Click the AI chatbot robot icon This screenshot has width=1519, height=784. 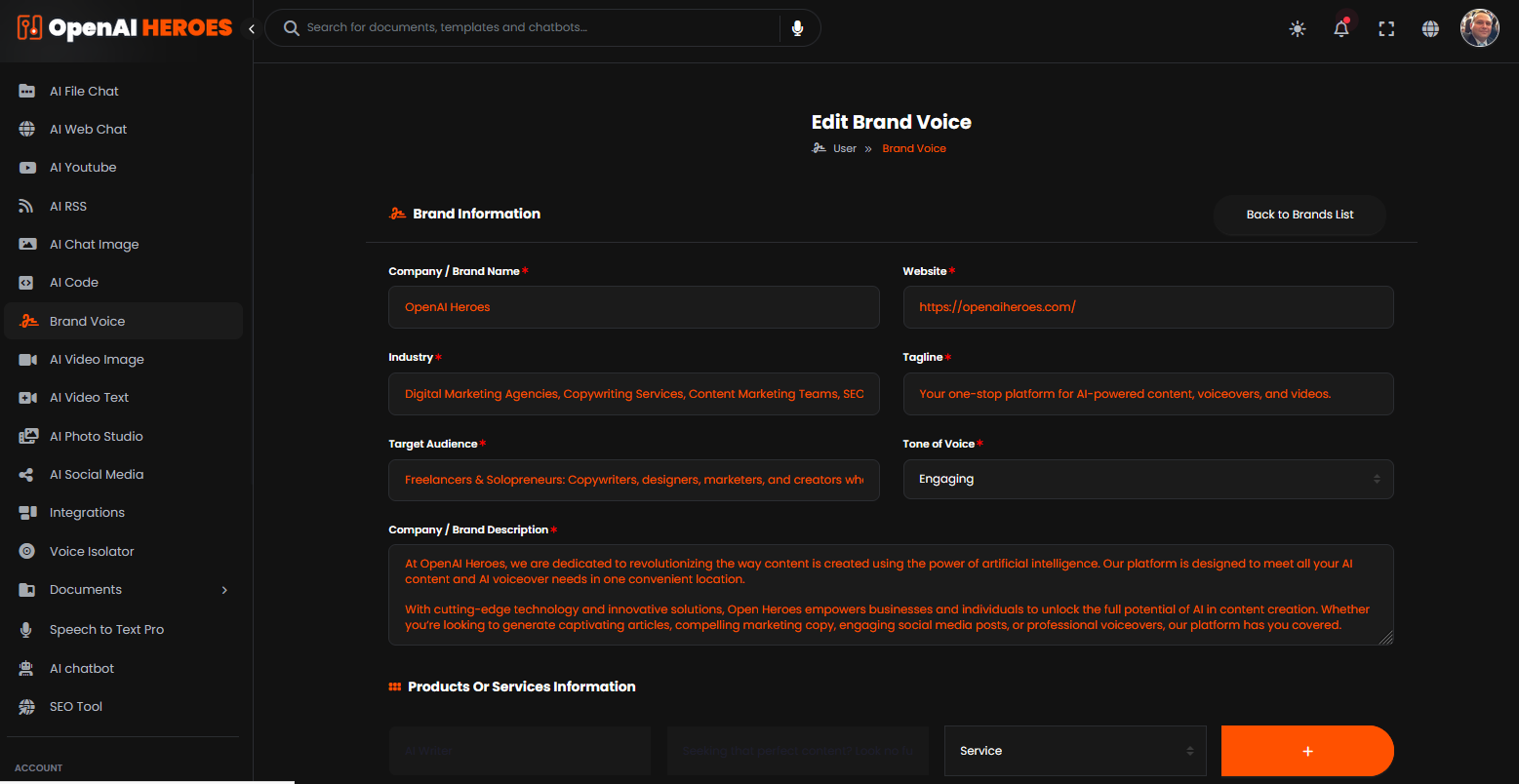(x=27, y=668)
